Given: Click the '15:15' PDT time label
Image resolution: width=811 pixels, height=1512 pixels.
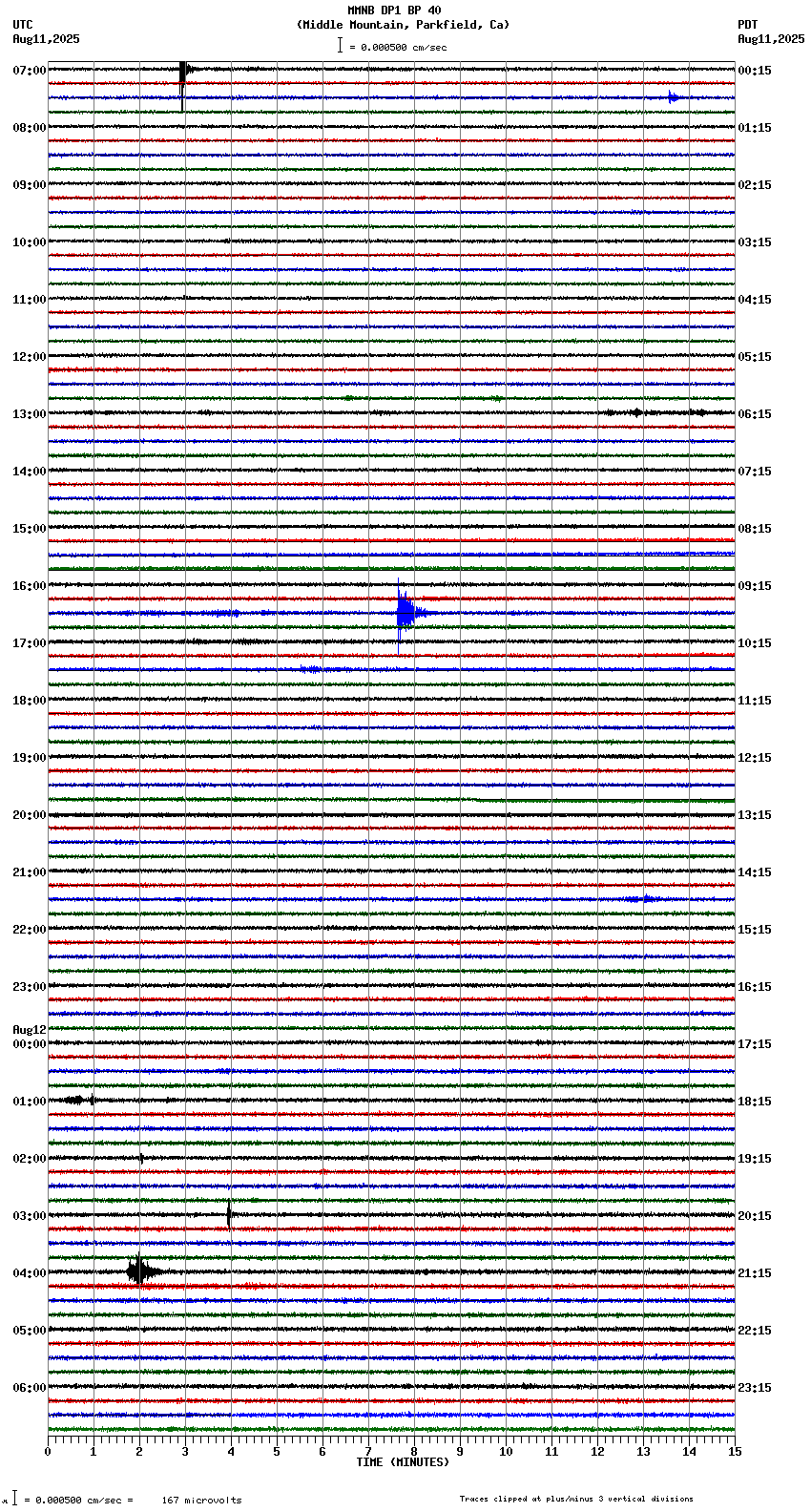Looking at the screenshot, I should tap(755, 930).
